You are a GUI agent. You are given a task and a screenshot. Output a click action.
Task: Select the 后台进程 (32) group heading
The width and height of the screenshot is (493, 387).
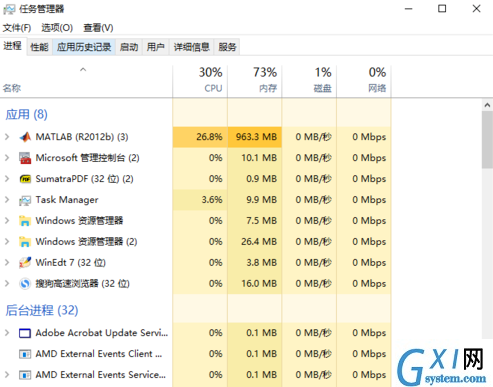click(x=42, y=310)
